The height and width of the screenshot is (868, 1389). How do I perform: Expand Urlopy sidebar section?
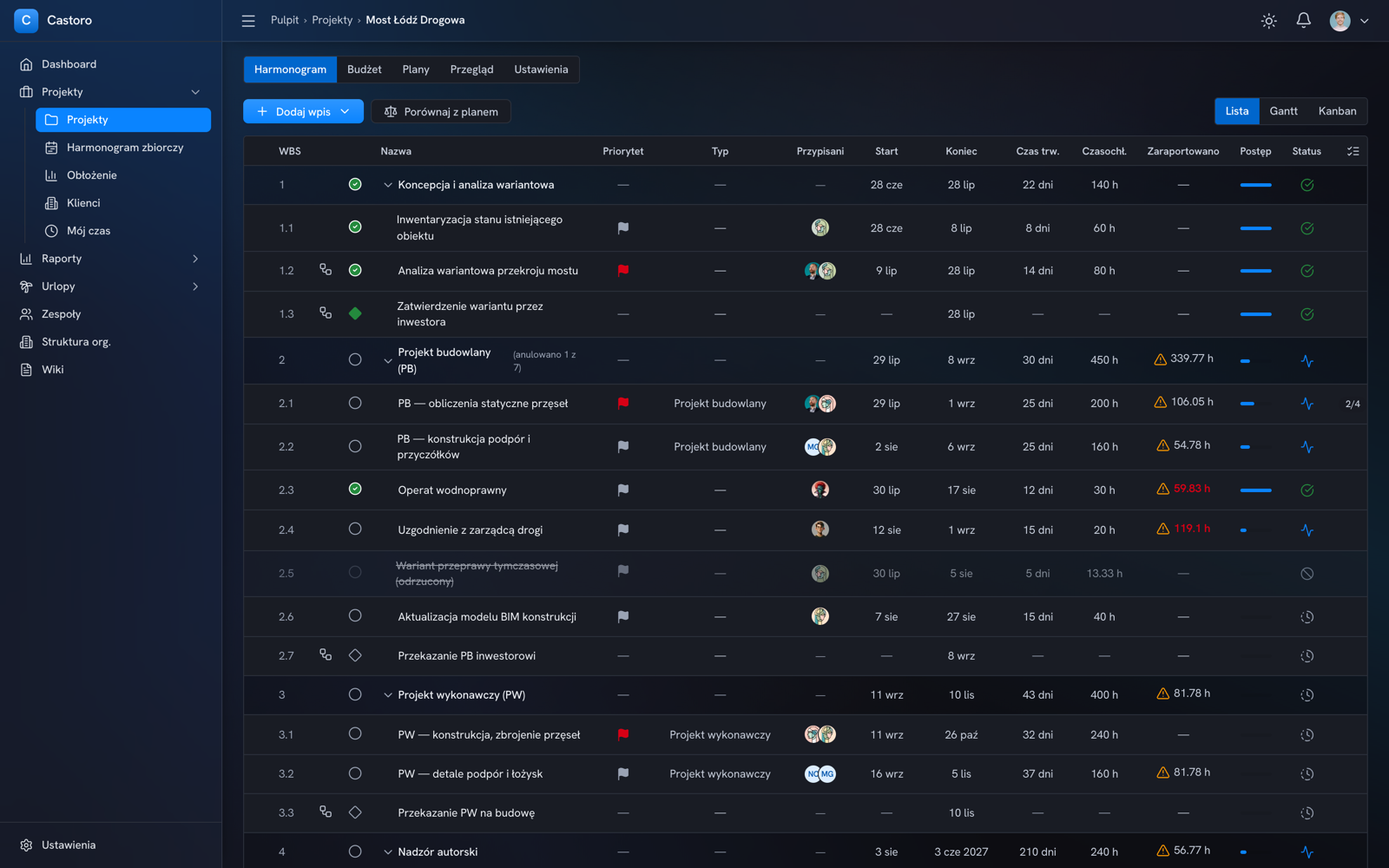[195, 286]
